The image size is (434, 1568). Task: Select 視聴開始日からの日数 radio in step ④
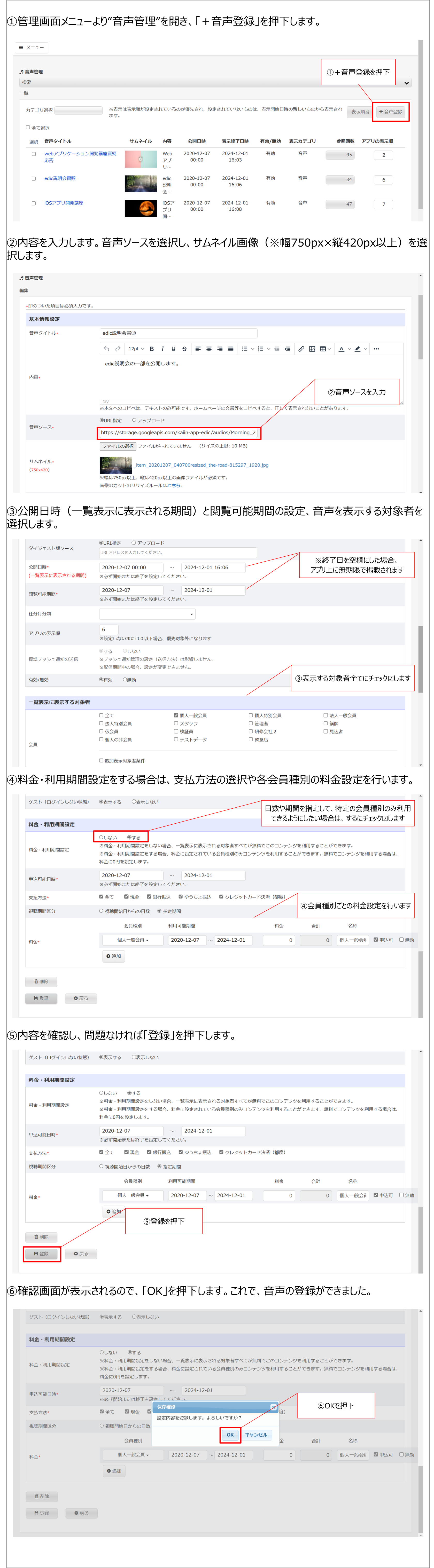tap(101, 911)
